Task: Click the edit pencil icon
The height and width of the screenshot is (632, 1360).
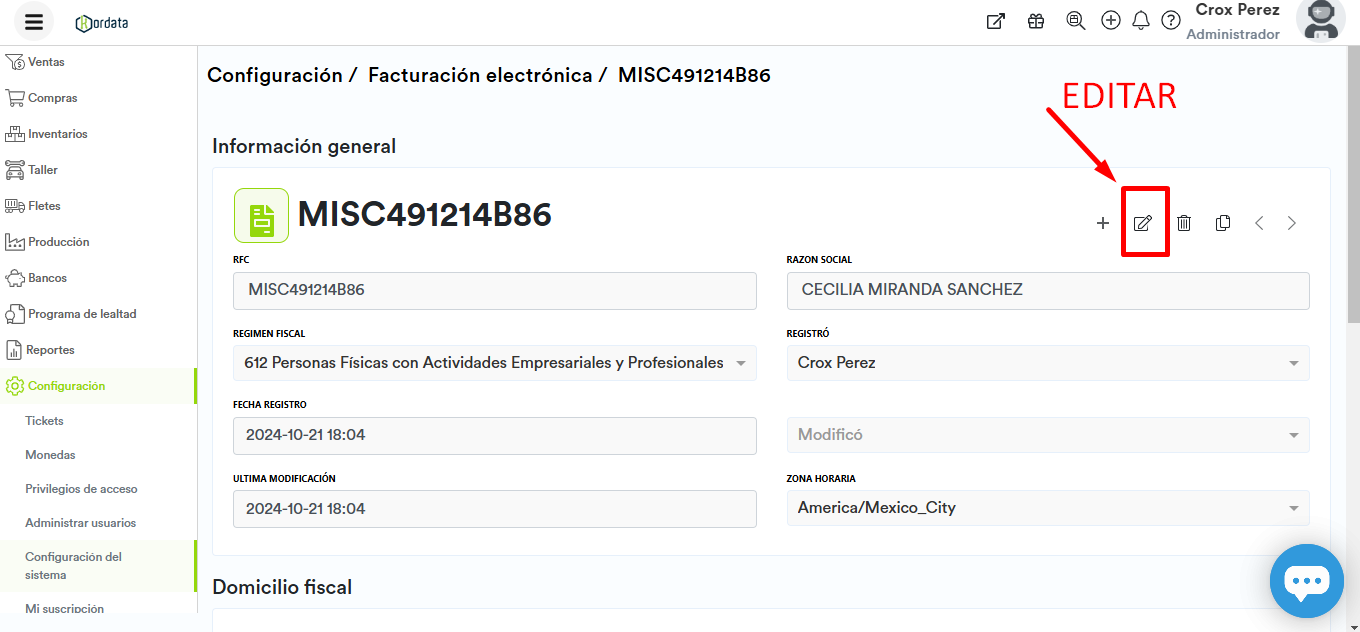Action: pos(1143,223)
